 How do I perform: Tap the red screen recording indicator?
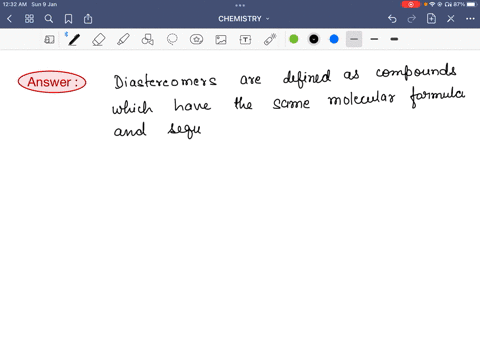(411, 4)
